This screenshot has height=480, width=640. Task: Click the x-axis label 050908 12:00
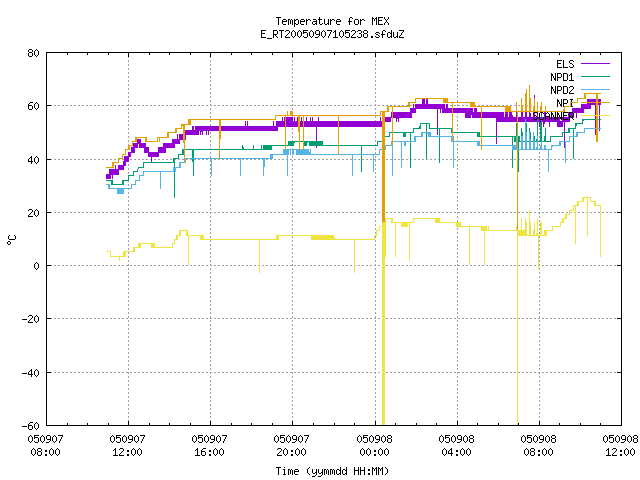[x=621, y=445]
